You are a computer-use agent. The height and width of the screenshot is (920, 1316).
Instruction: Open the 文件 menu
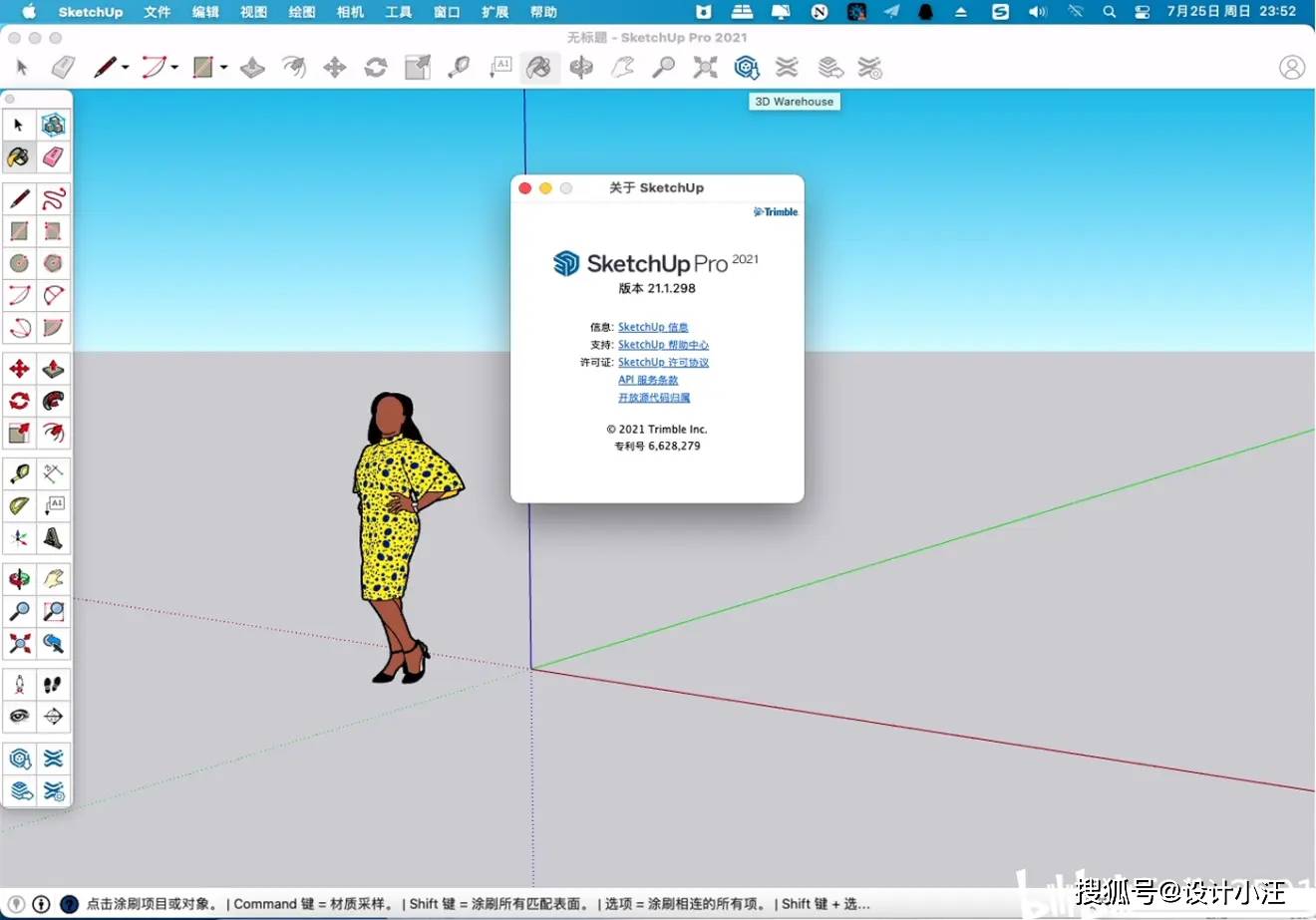pyautogui.click(x=157, y=12)
